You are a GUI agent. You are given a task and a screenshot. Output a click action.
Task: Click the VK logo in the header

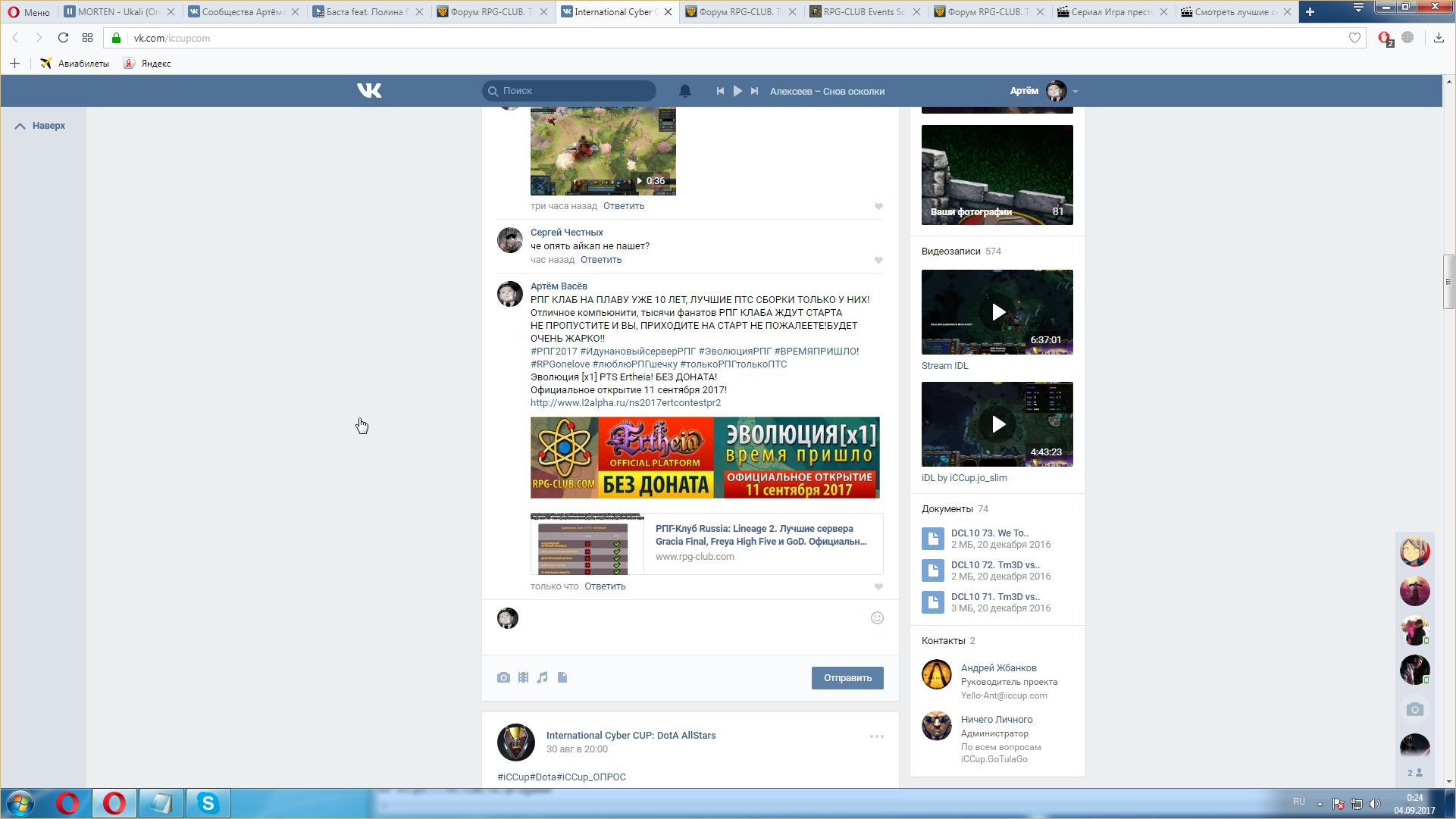click(x=369, y=91)
